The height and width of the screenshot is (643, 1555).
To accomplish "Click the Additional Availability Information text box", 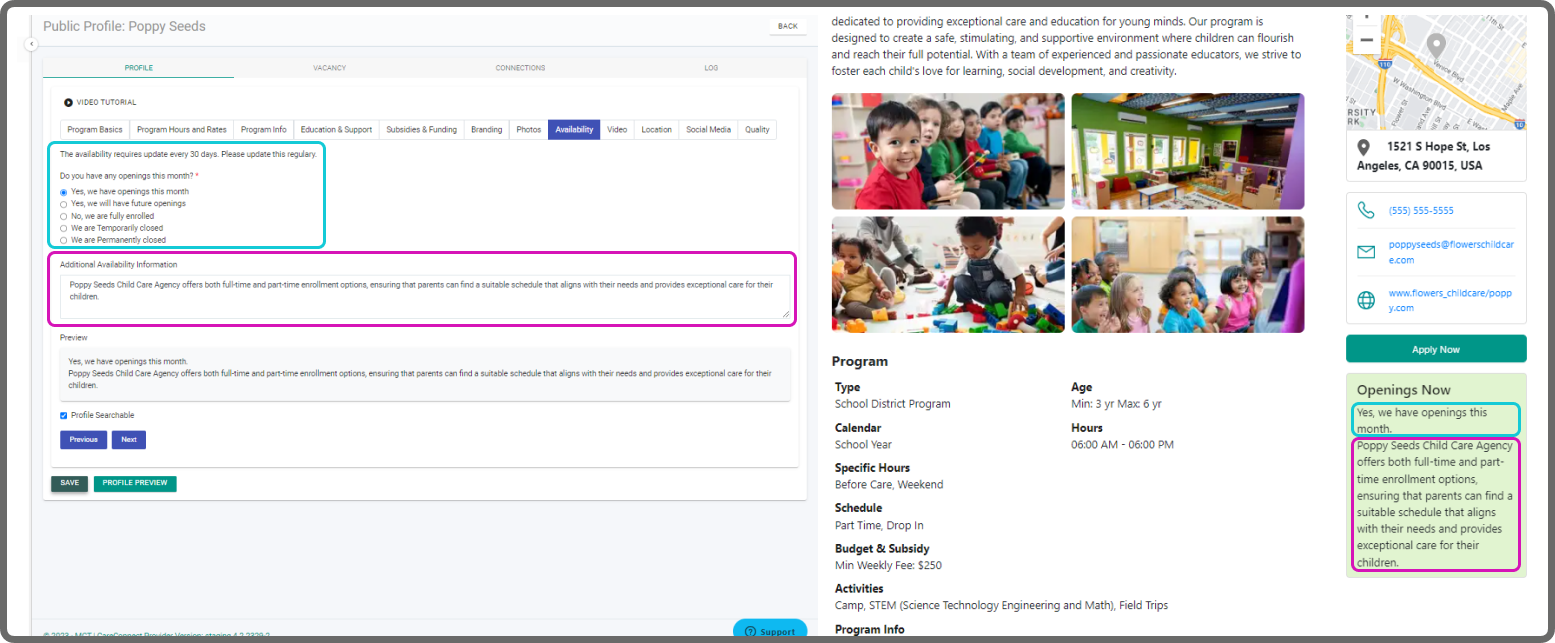I will (x=425, y=297).
